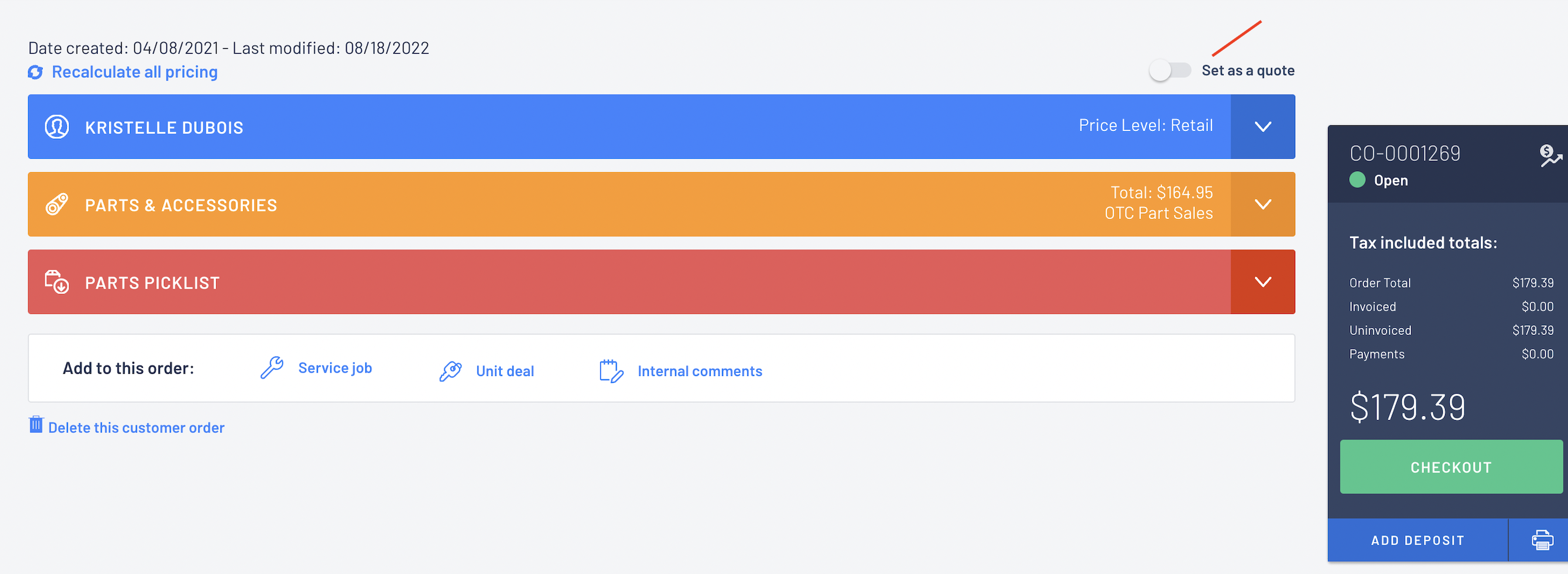Click the Internal comments notepad icon

pos(611,371)
